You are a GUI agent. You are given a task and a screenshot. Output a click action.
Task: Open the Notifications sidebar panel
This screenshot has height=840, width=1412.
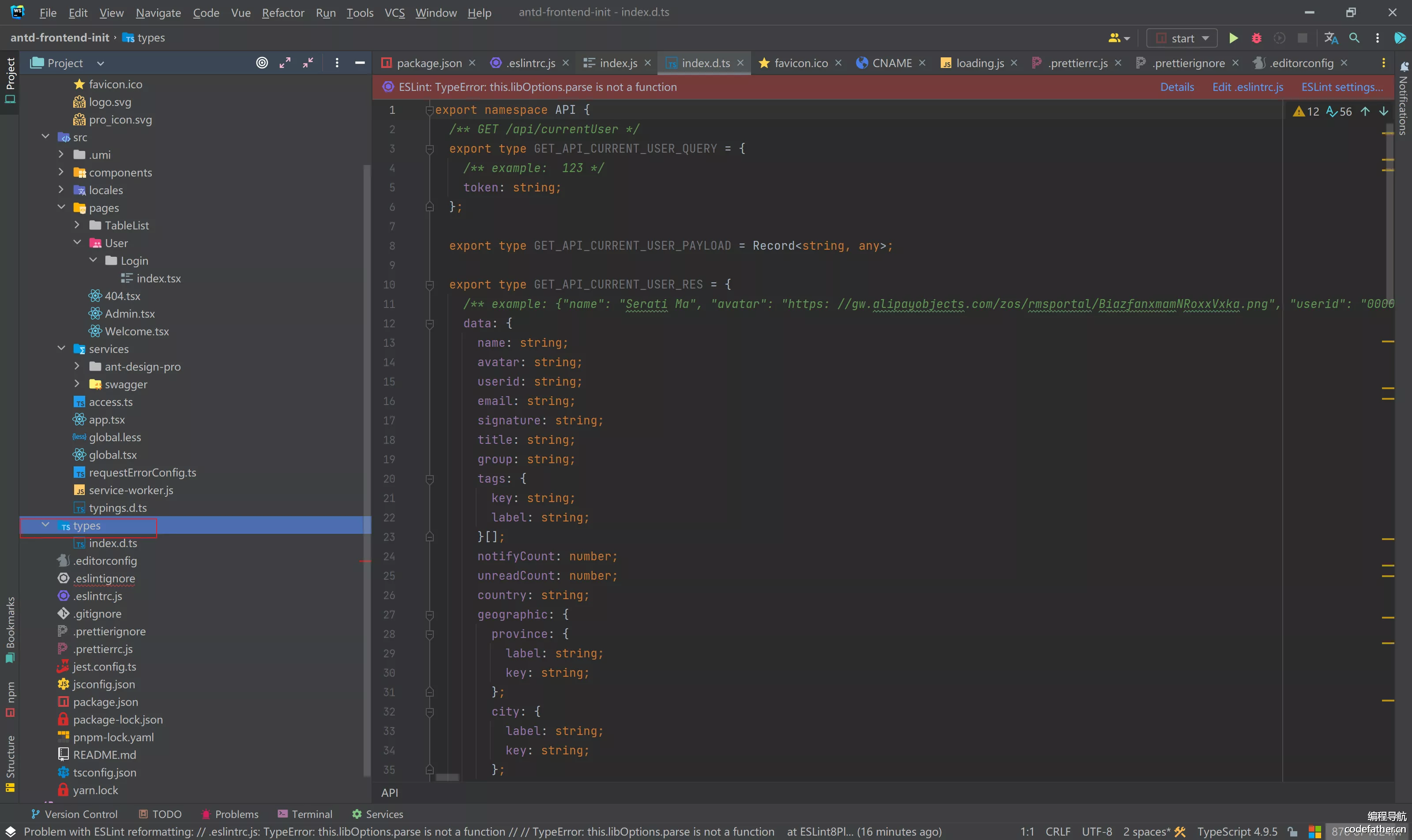(1403, 99)
